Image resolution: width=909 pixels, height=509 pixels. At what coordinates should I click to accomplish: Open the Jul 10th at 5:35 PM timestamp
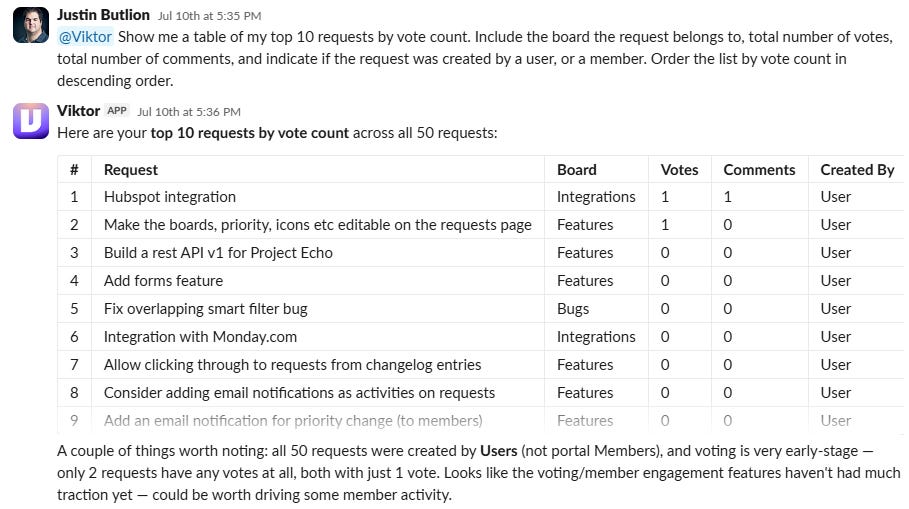click(209, 16)
